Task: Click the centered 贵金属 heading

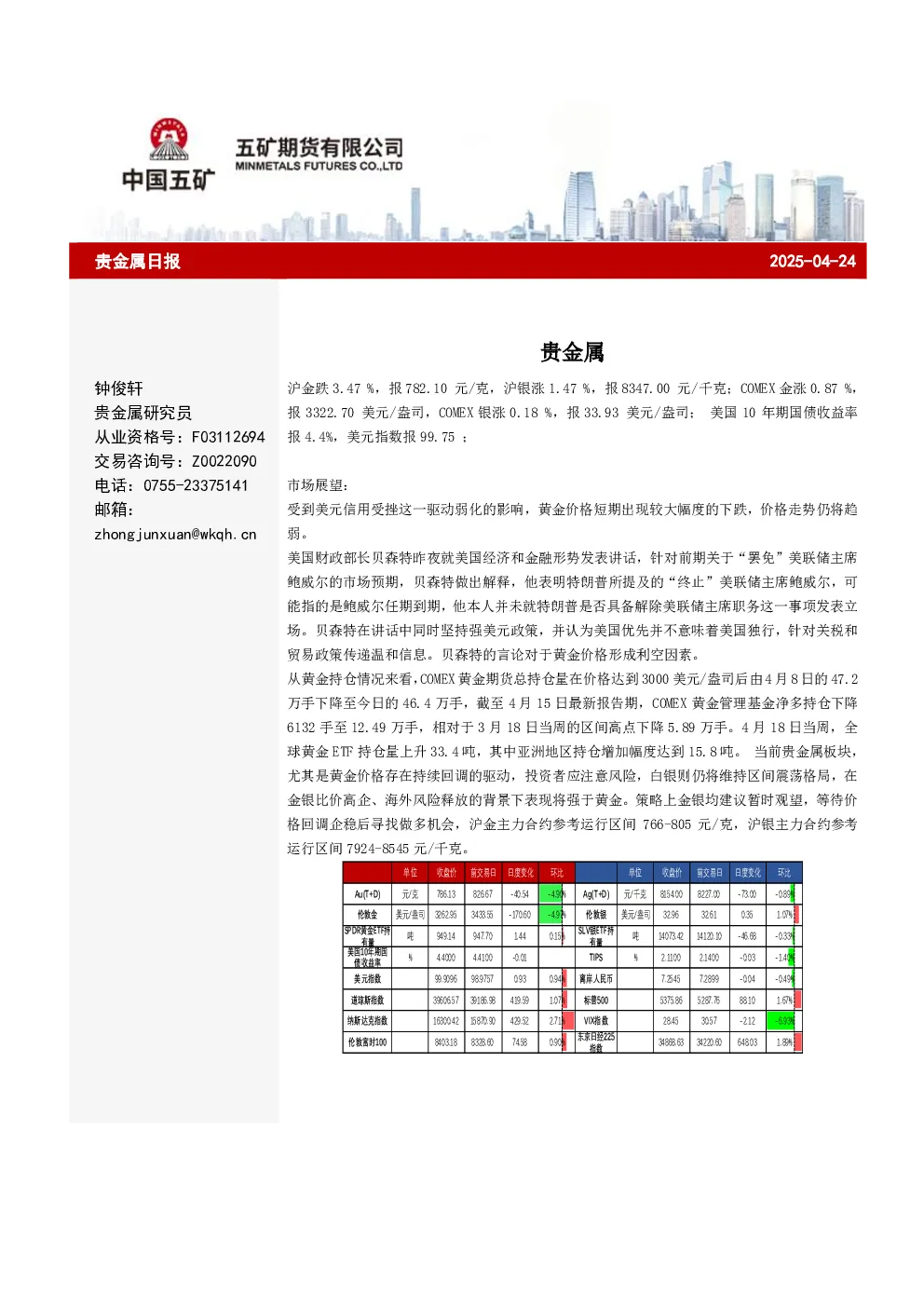Action: (572, 352)
